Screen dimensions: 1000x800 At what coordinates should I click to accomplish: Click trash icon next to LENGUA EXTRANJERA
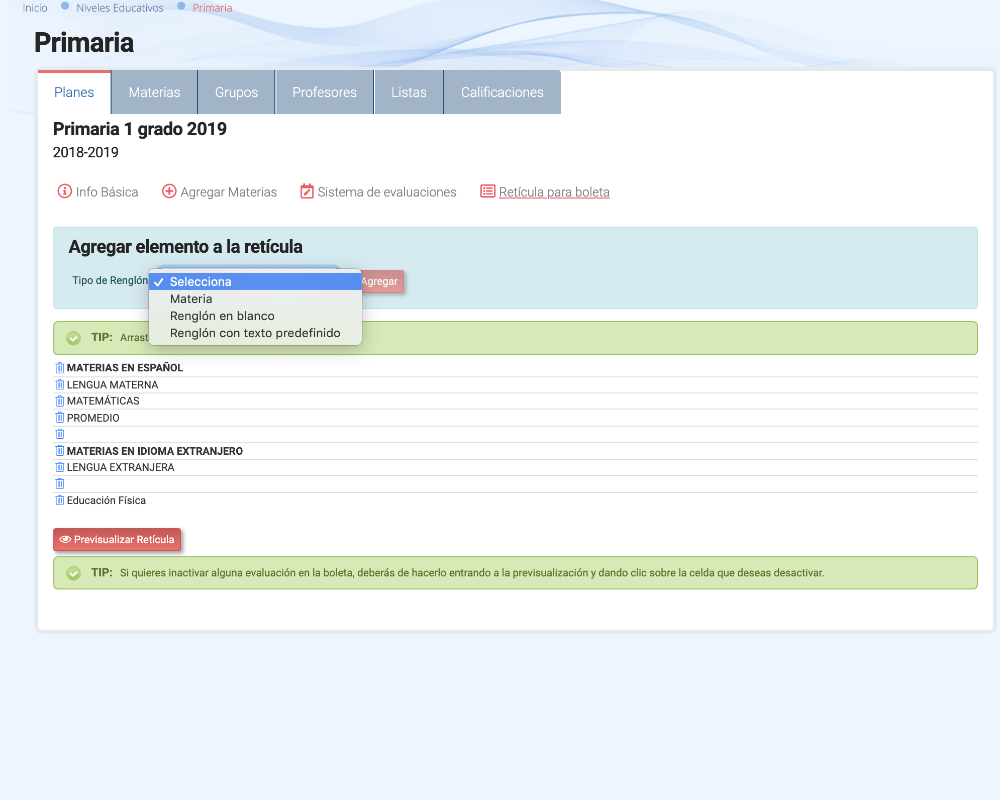[x=60, y=467]
